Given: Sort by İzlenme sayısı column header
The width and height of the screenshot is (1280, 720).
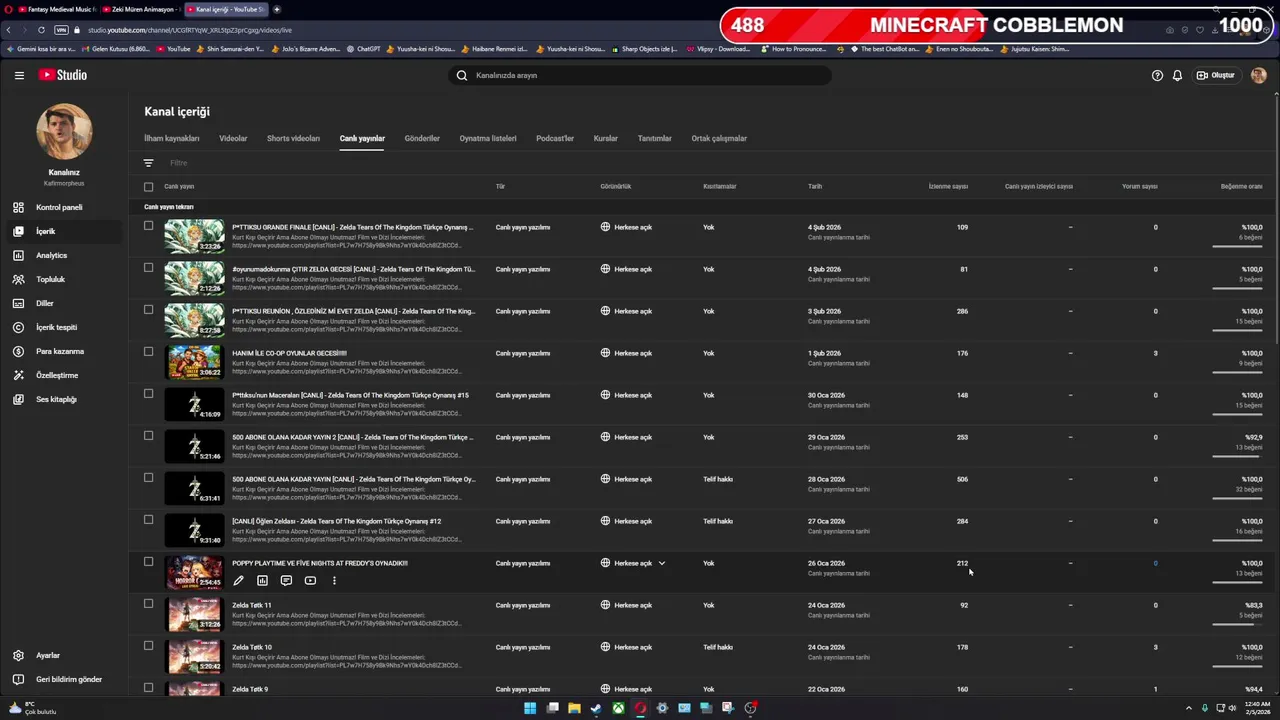Looking at the screenshot, I should 948,186.
